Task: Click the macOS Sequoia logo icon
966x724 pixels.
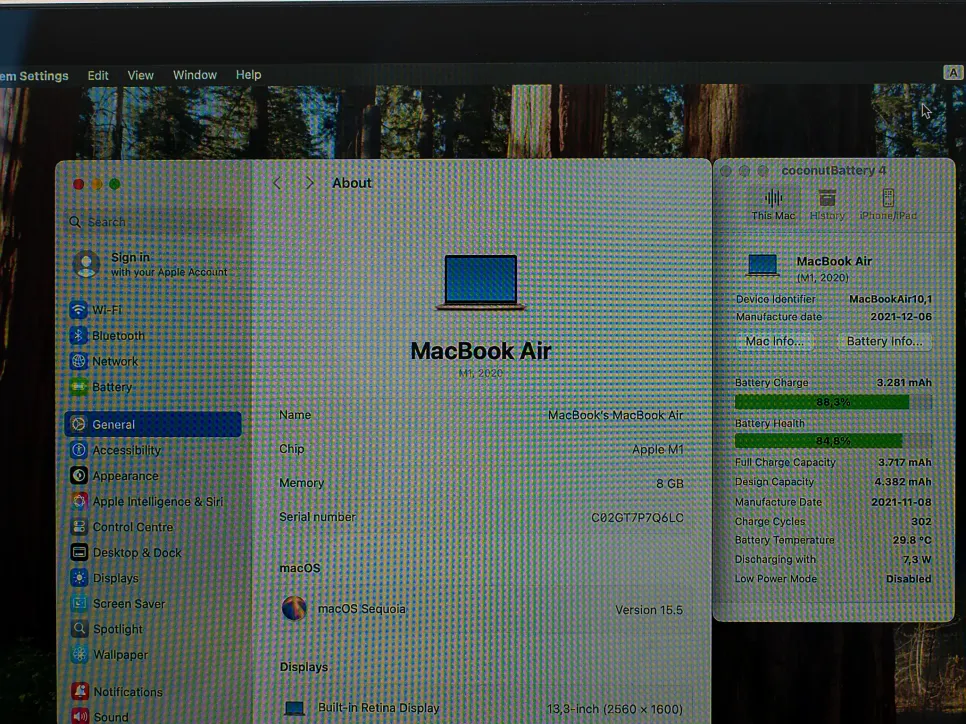Action: pos(294,608)
